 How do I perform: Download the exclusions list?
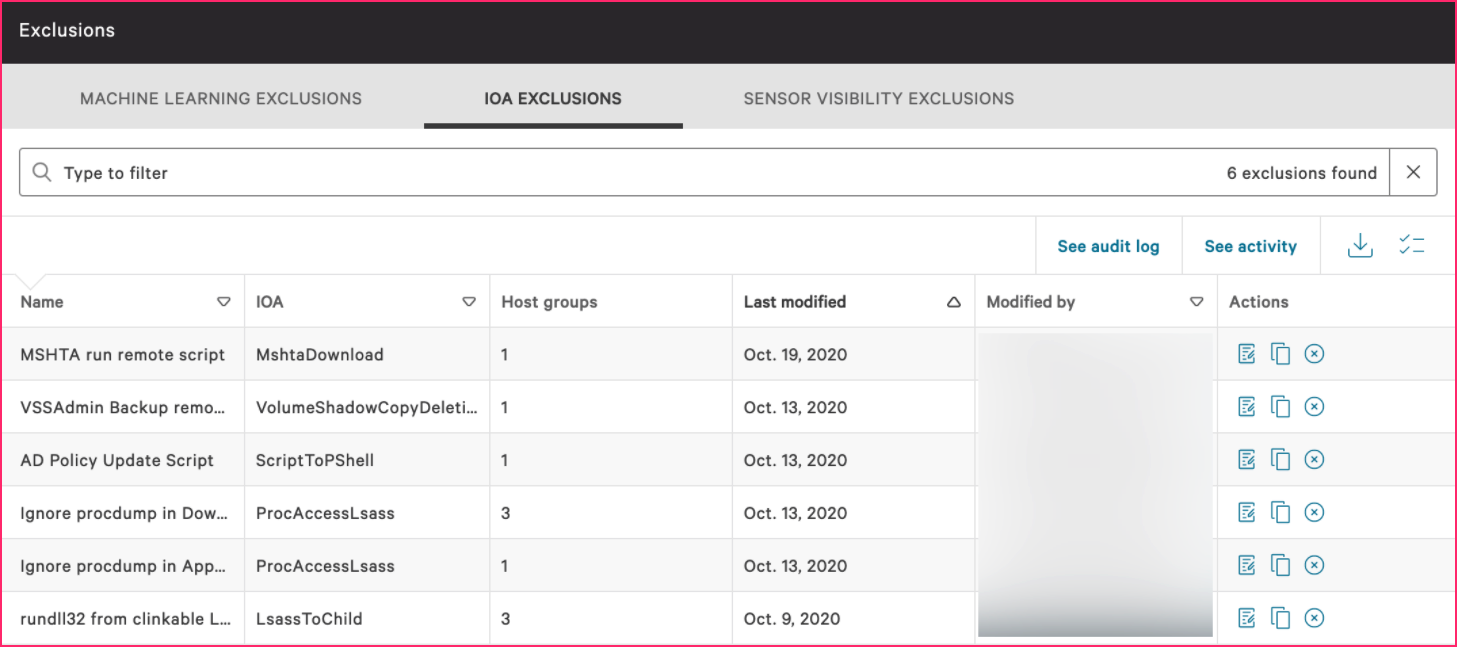coord(1360,246)
